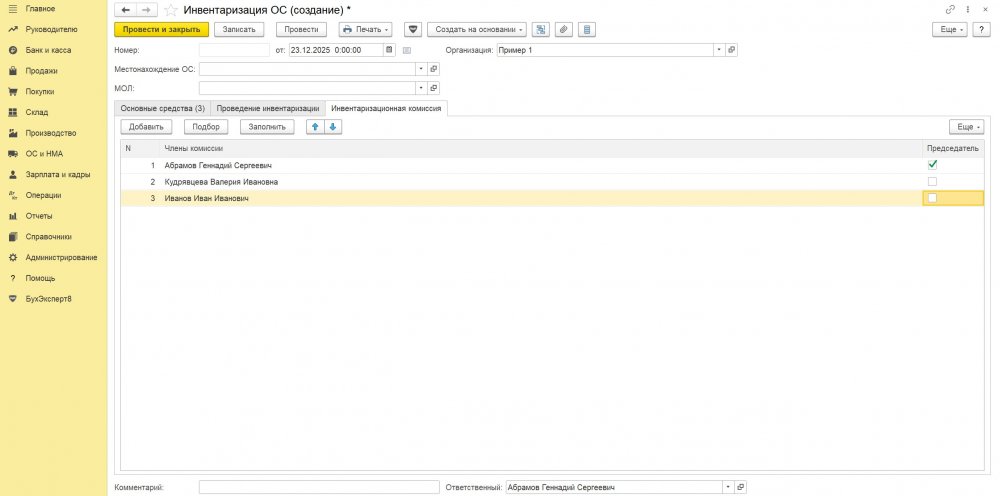Click the Провести и закрыть button

(161, 29)
